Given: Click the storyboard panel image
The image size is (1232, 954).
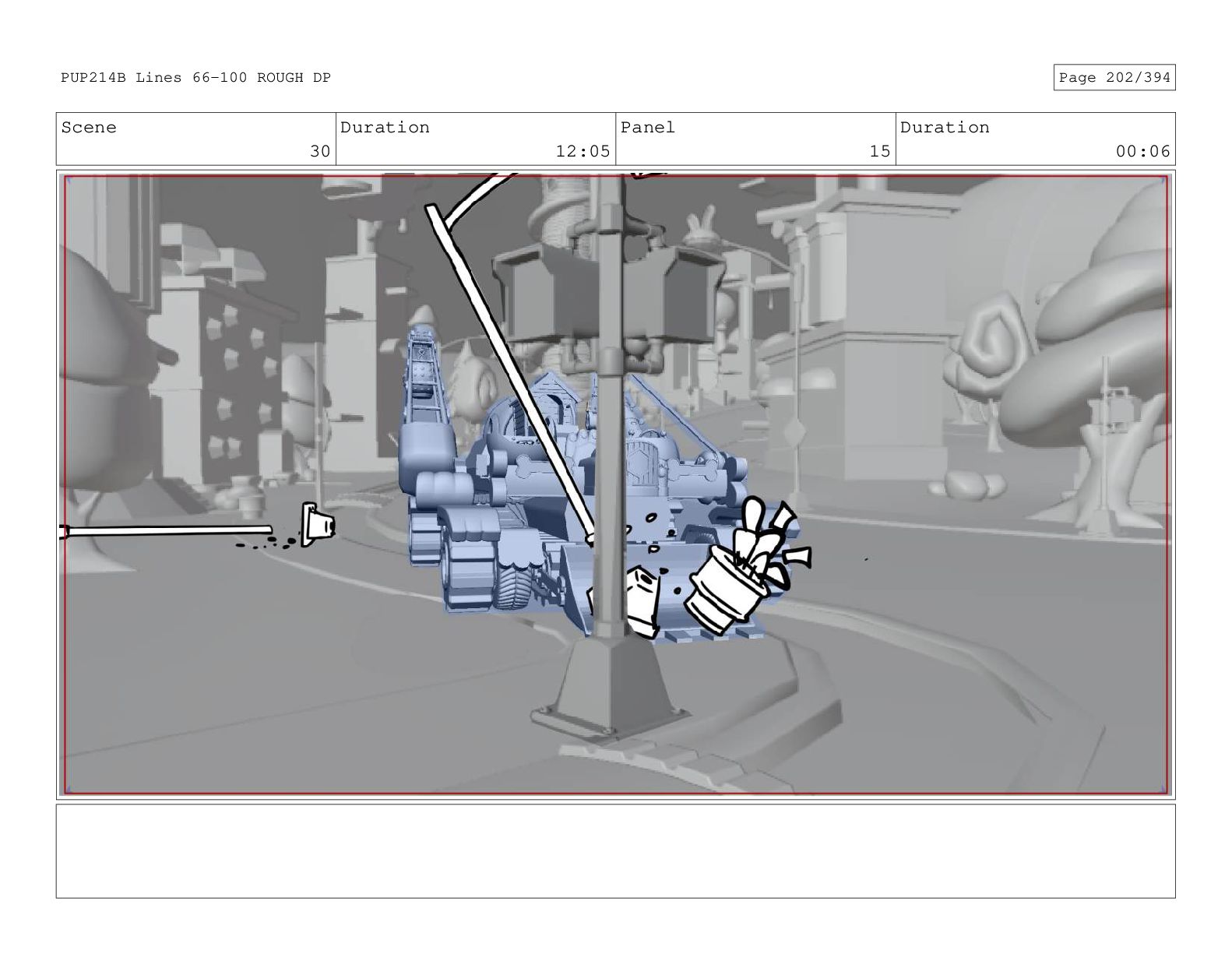Looking at the screenshot, I should point(615,484).
